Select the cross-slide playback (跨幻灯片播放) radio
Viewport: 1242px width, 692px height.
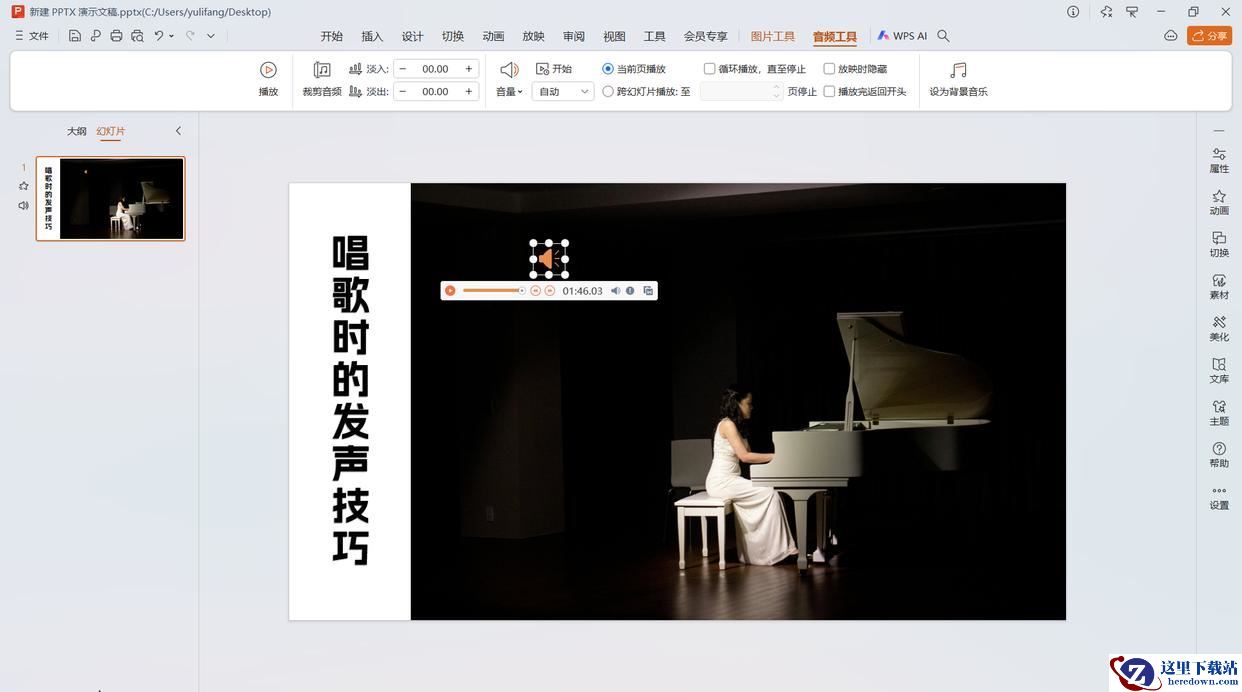608,91
